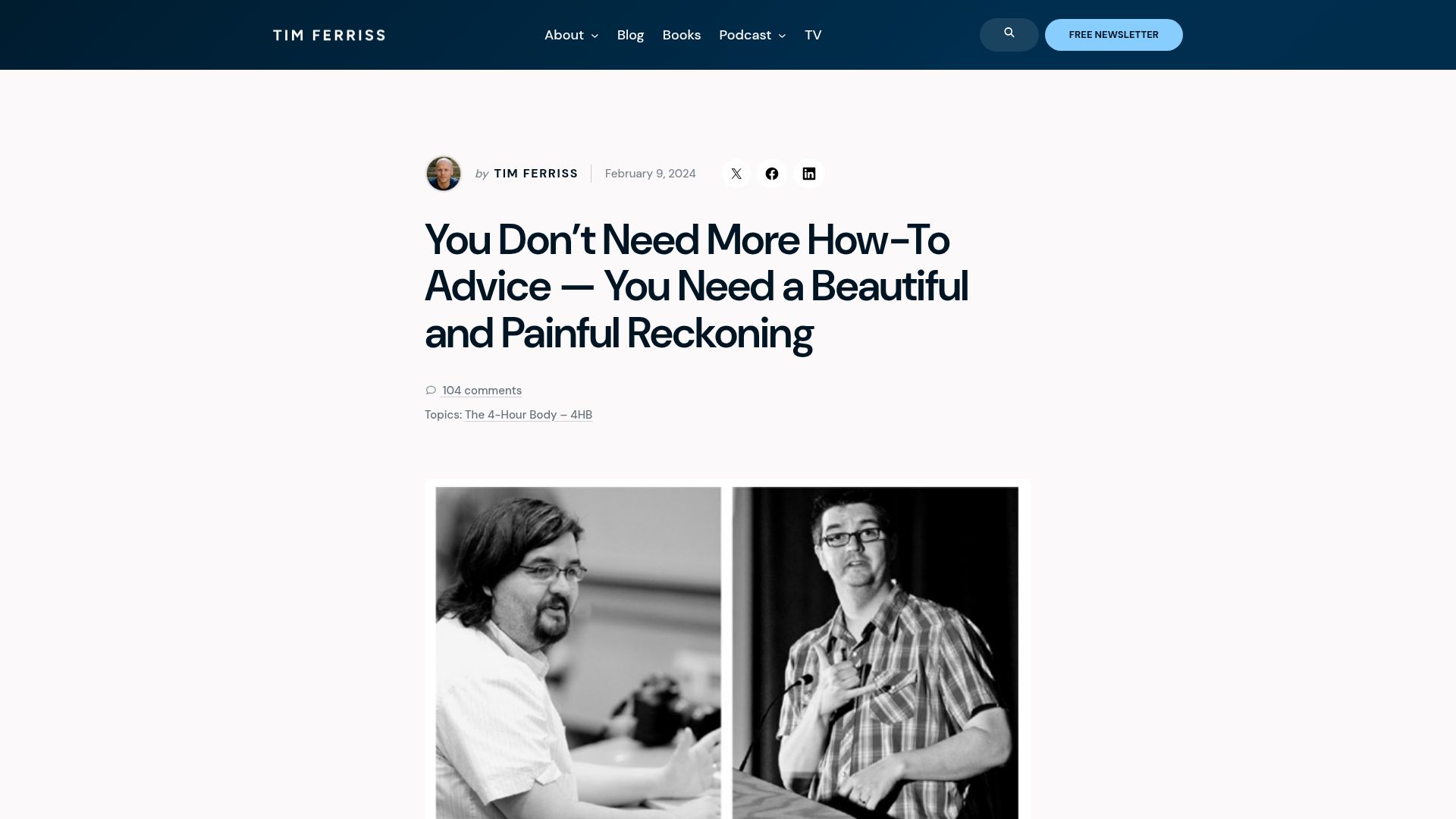Open the search magnifier button
1456x819 pixels.
pyautogui.click(x=1009, y=35)
